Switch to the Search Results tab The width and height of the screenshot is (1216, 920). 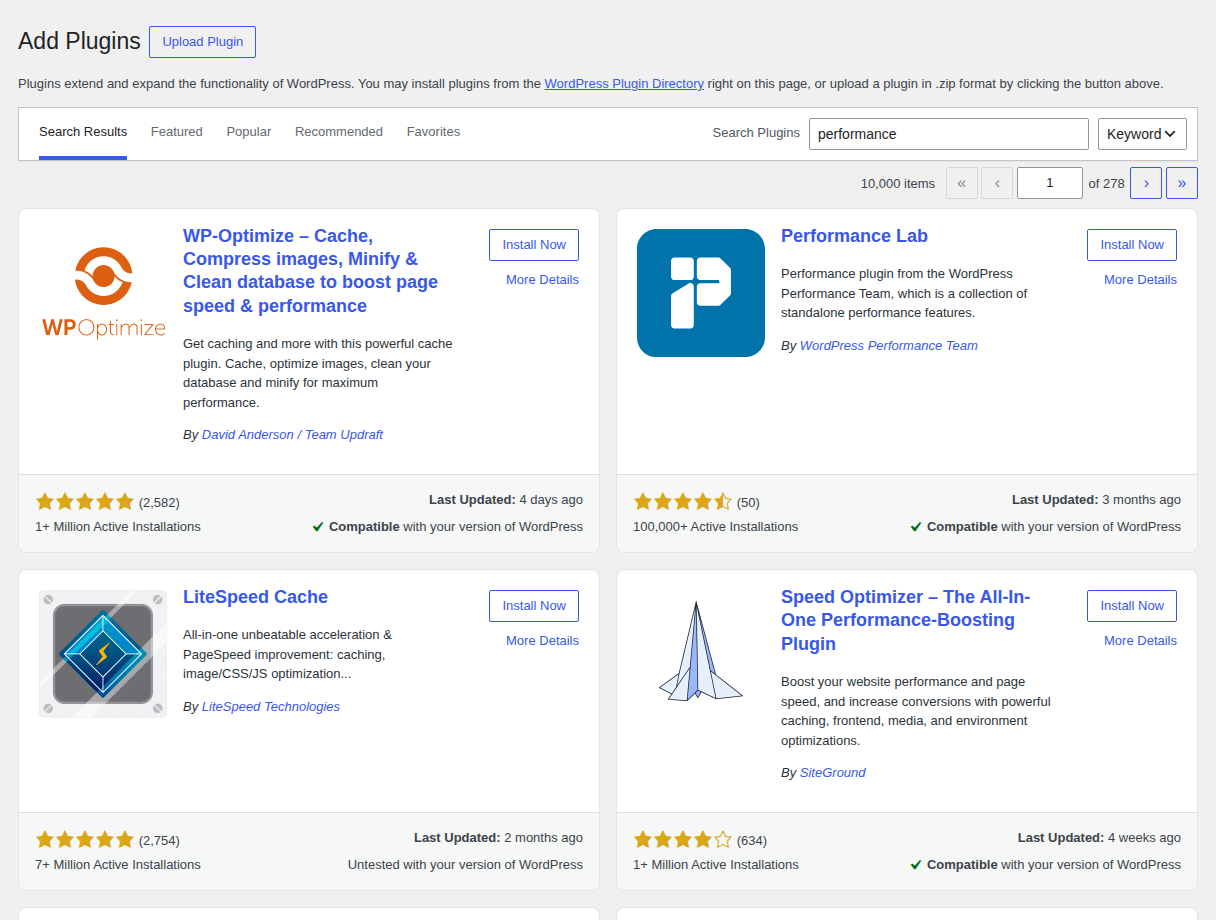tap(83, 132)
